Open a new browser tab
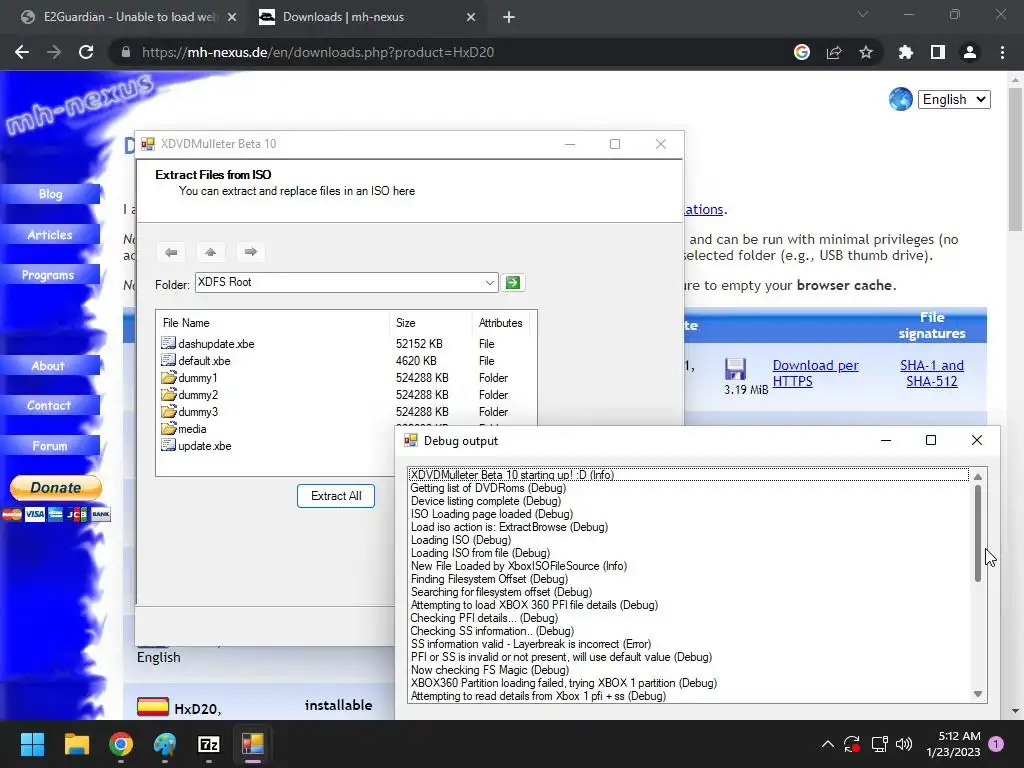Screen dimensions: 1024x768 (x=509, y=18)
